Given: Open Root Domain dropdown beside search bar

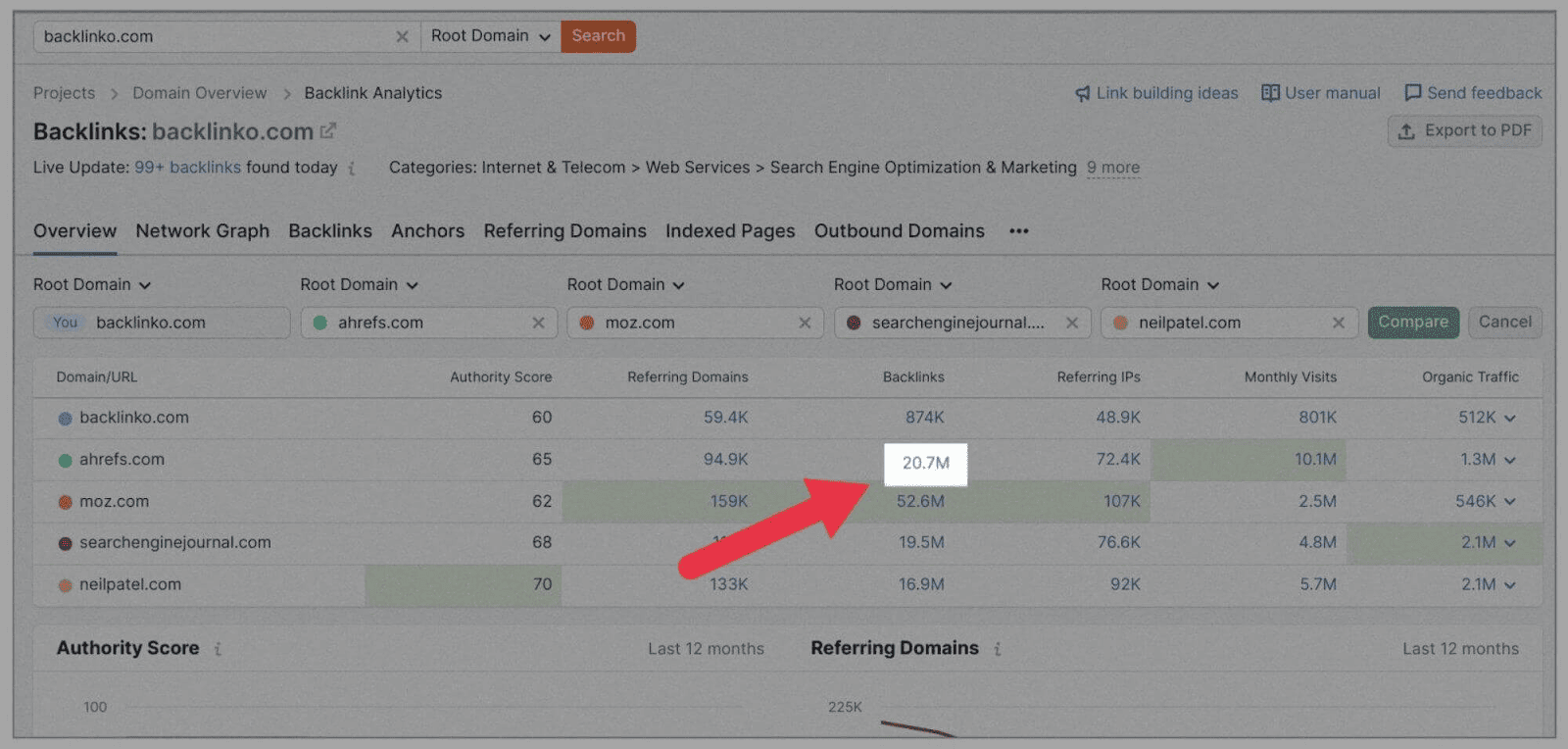Looking at the screenshot, I should [x=490, y=36].
